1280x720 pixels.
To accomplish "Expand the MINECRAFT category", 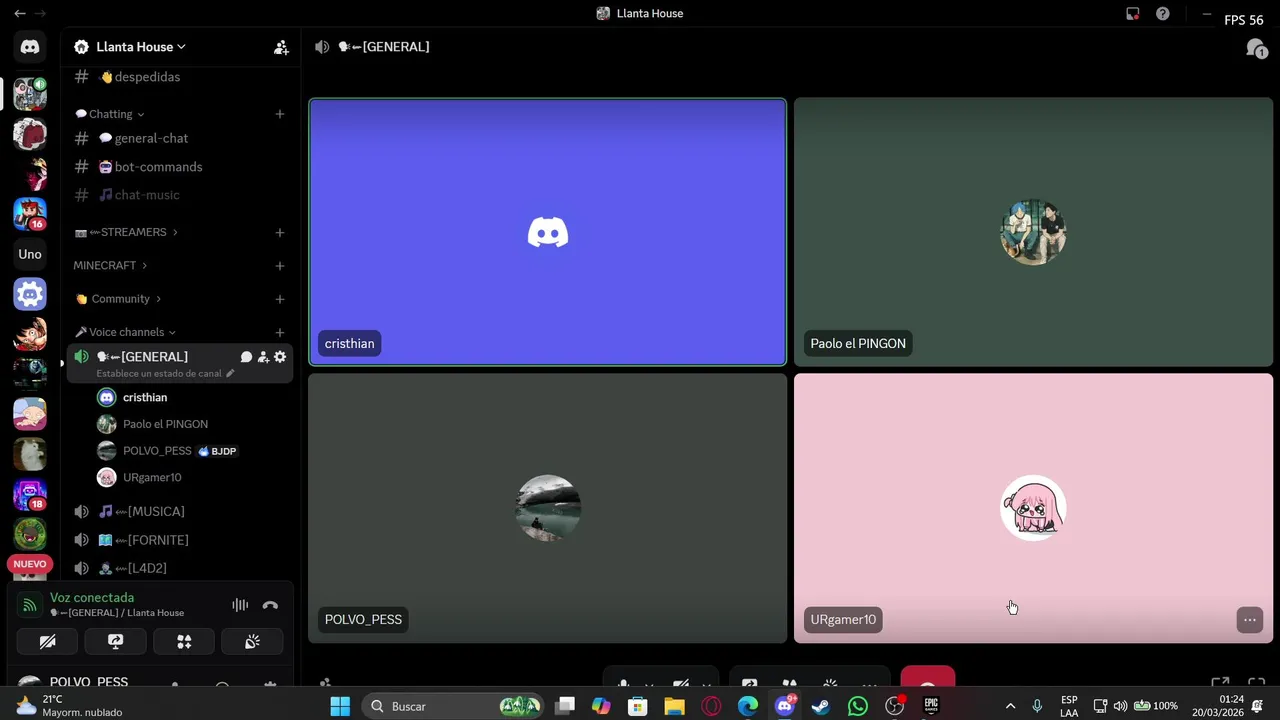I will point(110,266).
